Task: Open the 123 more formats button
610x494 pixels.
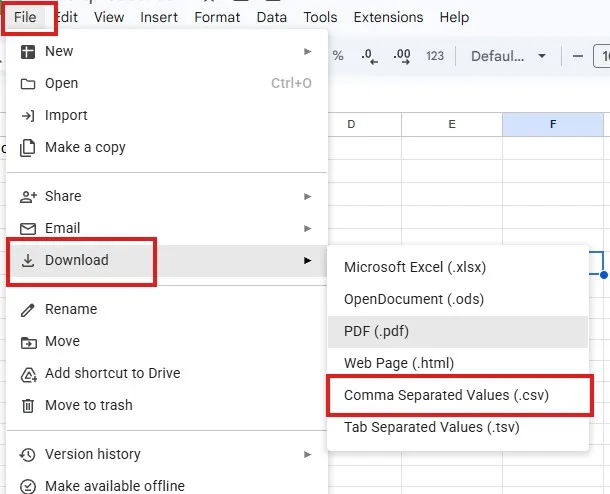Action: click(435, 56)
